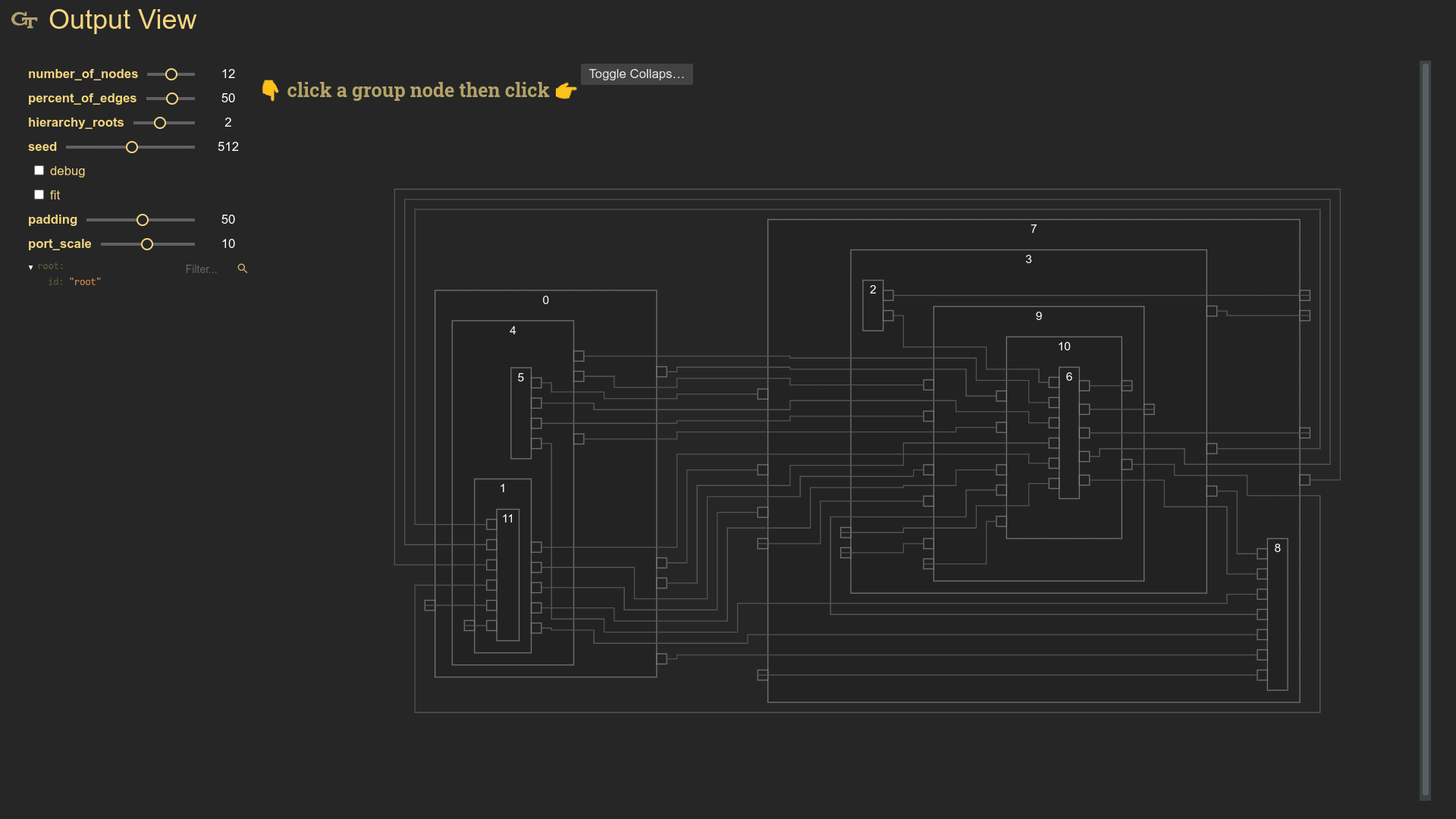Viewport: 1456px width, 819px height.
Task: Click the number_of_nodes slider handle
Action: point(170,74)
